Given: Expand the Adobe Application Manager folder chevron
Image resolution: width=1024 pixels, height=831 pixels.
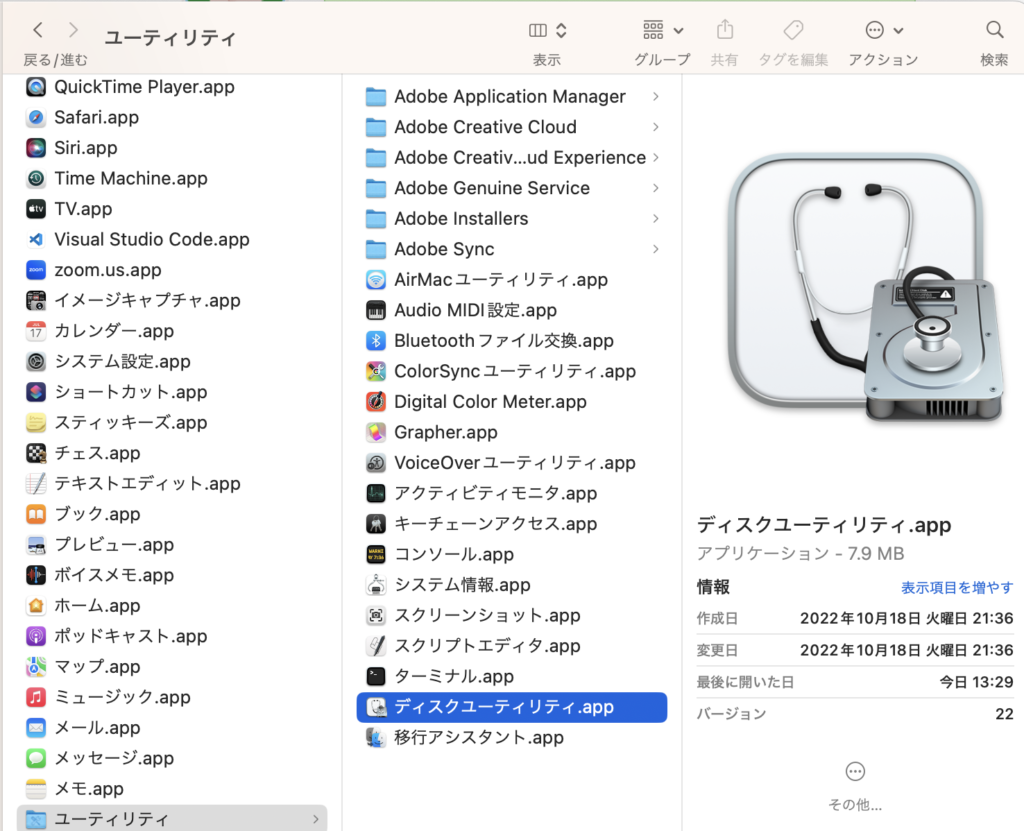Looking at the screenshot, I should point(655,97).
